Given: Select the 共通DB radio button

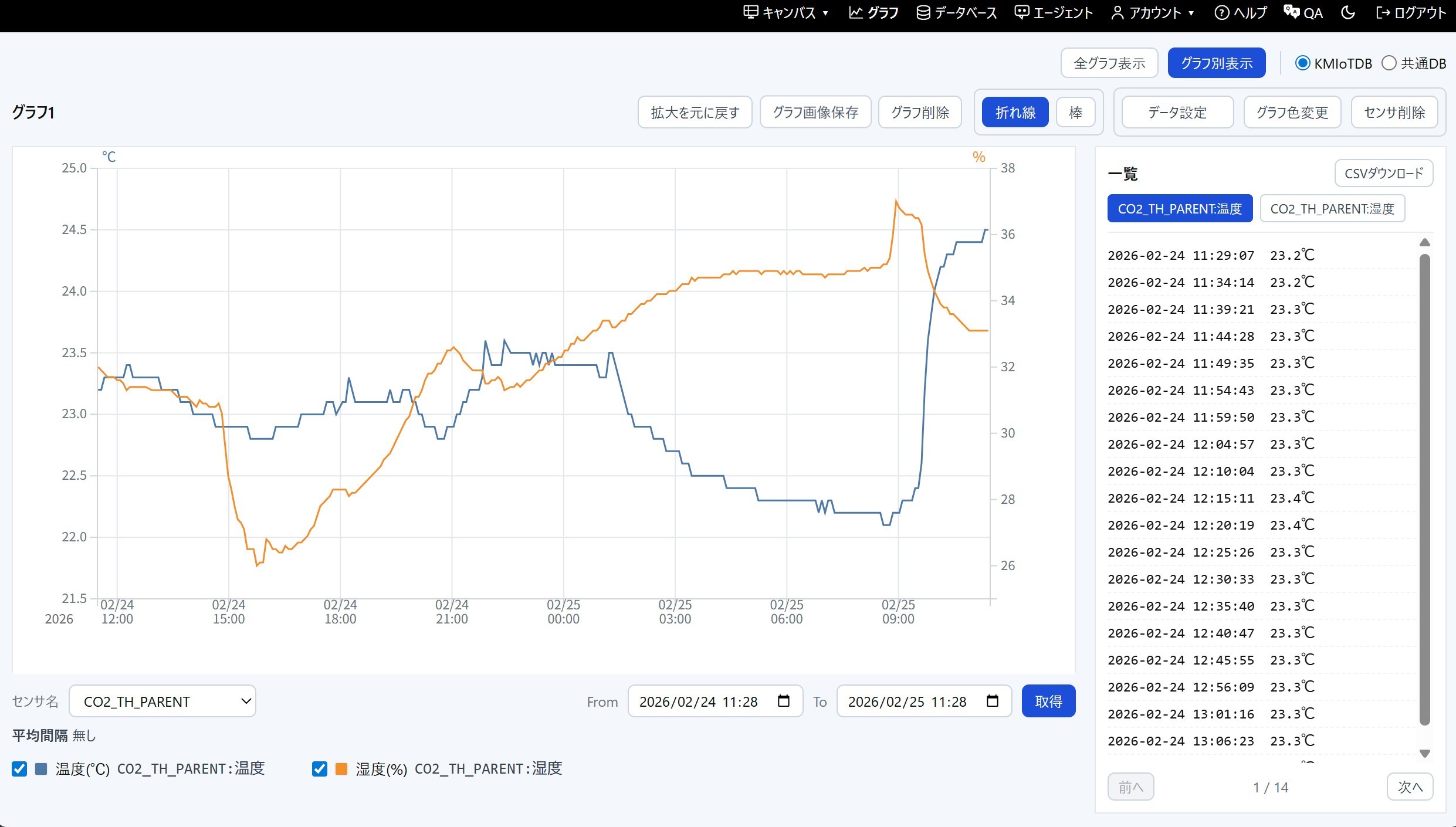Looking at the screenshot, I should 1389,63.
